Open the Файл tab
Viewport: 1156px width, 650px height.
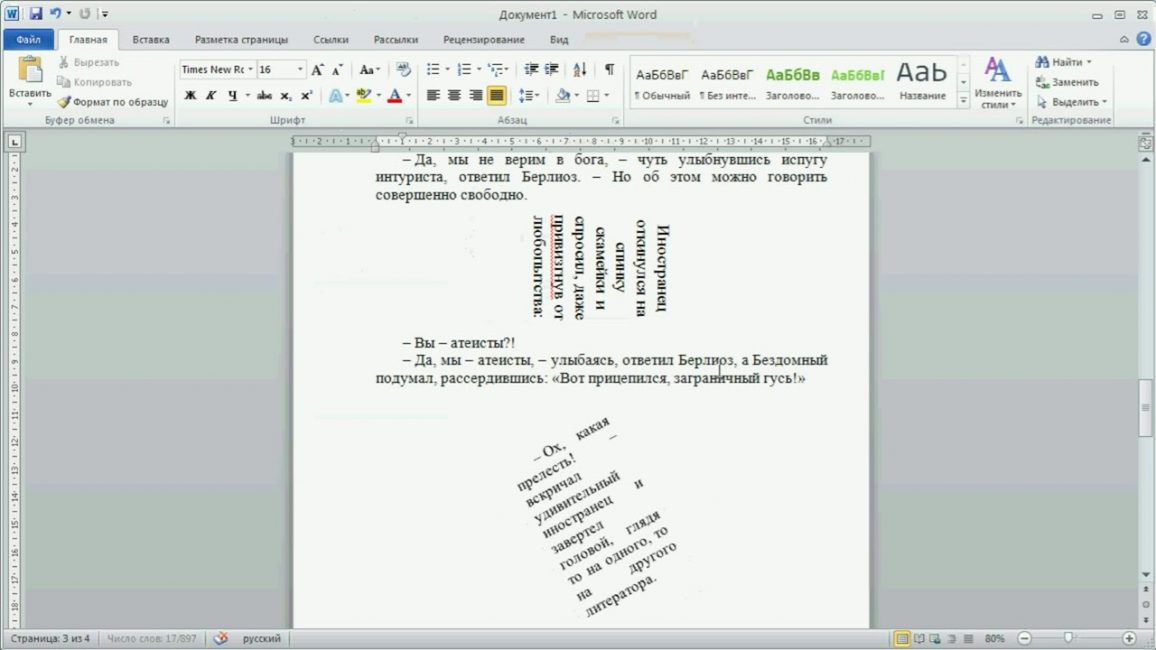[x=28, y=40]
